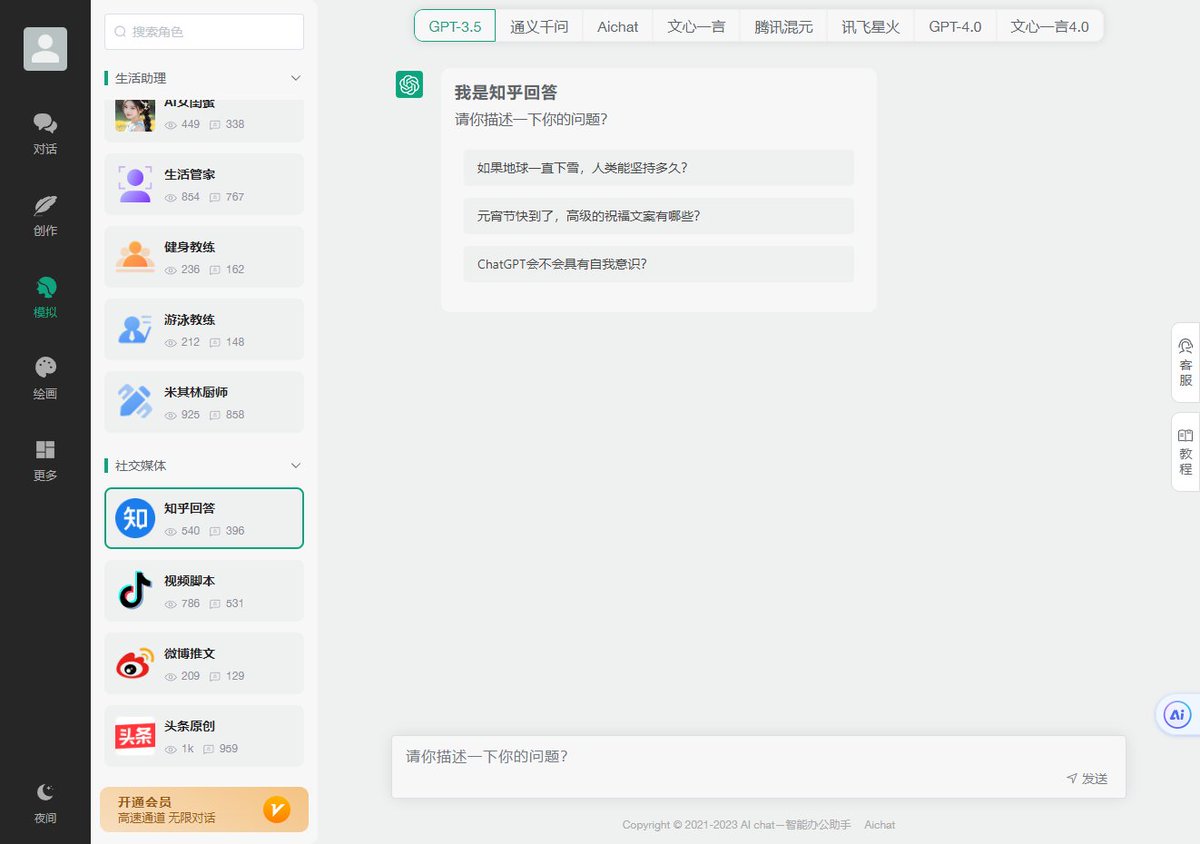Screen dimensions: 1200x844
Task: Choose the 游泳教练 role icon
Action: click(135, 329)
